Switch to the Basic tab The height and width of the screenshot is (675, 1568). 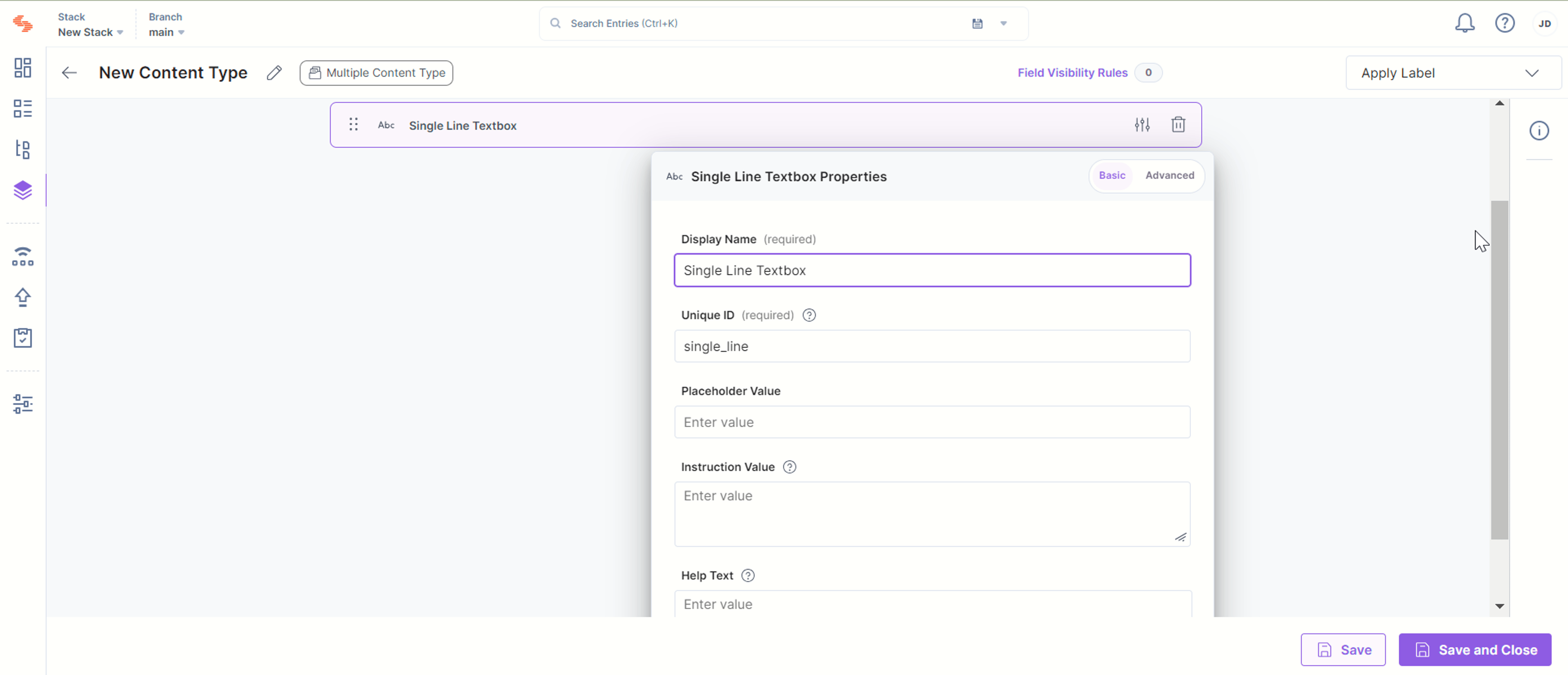[x=1111, y=176]
